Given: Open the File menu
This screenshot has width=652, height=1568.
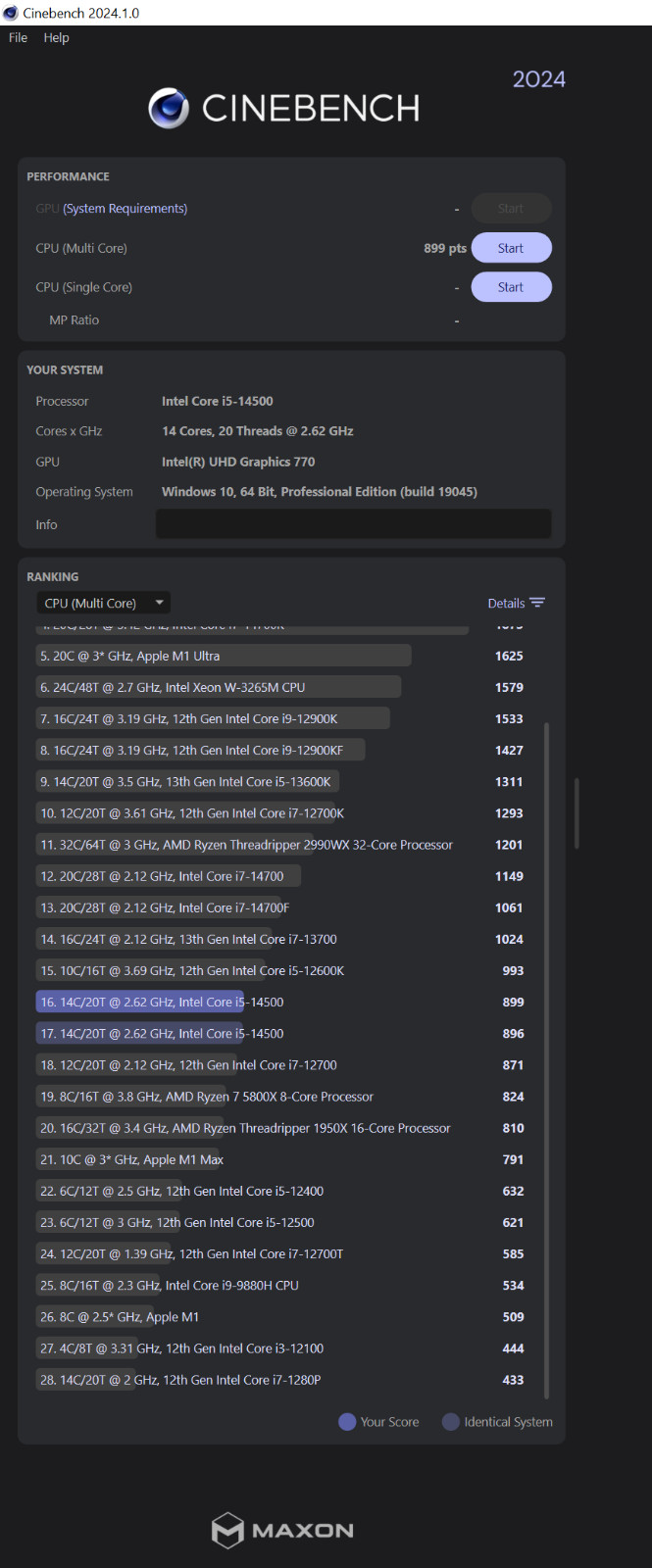Looking at the screenshot, I should pyautogui.click(x=18, y=37).
